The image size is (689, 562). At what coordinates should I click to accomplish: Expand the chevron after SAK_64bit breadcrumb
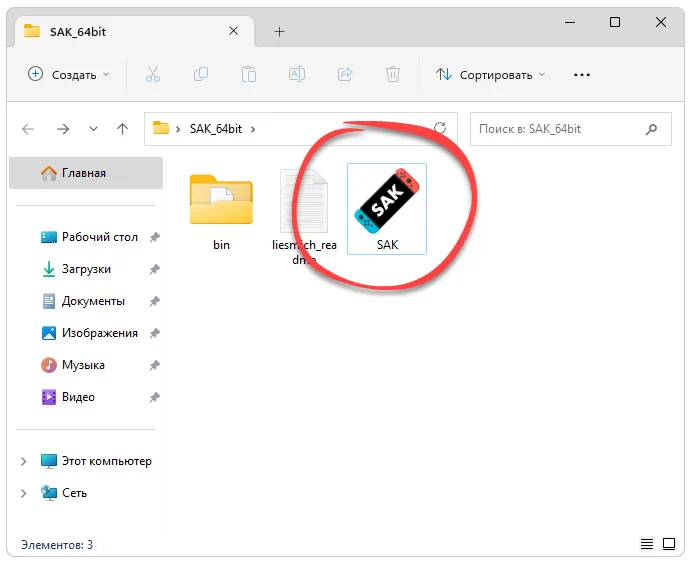(253, 129)
